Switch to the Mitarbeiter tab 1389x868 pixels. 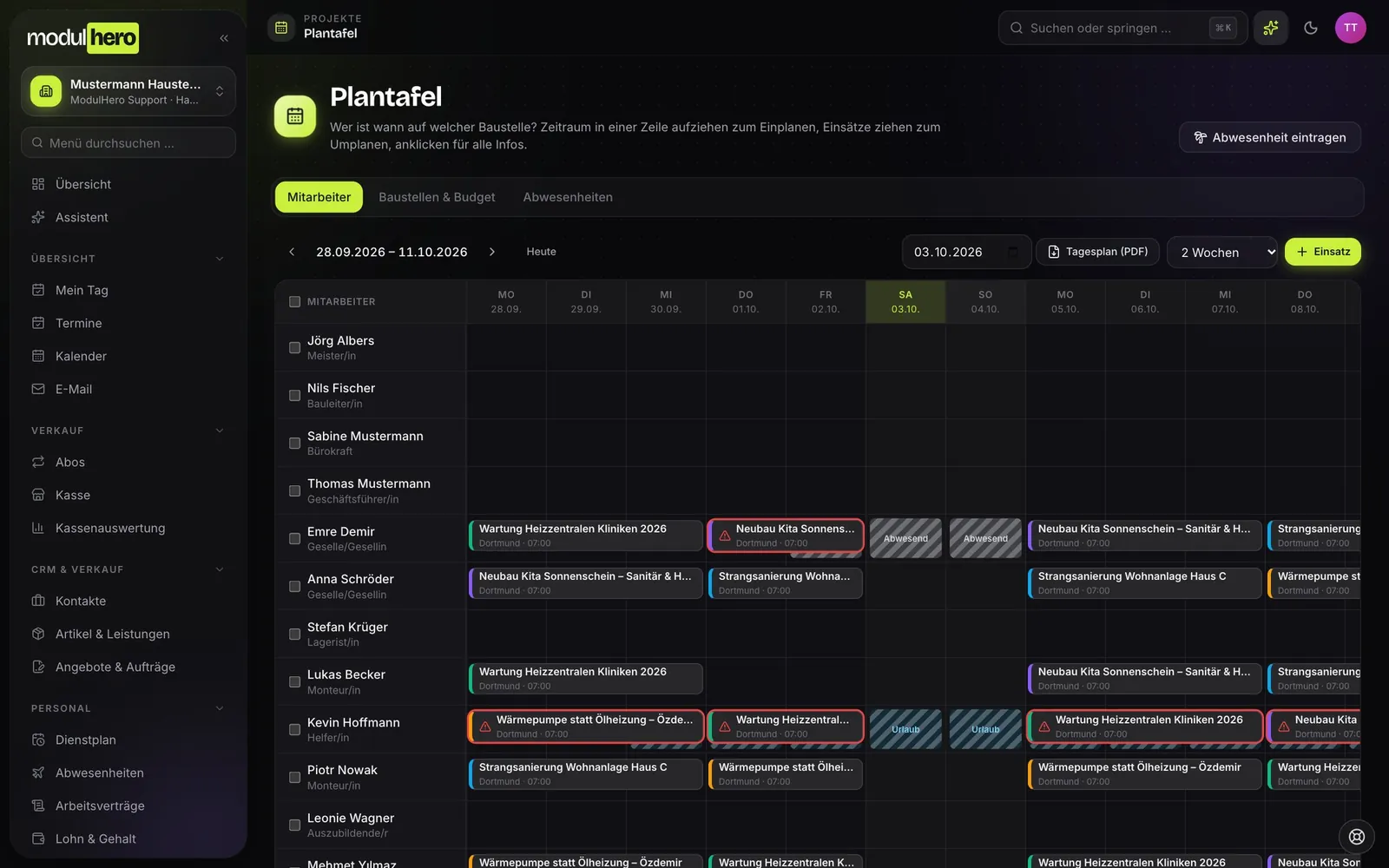tap(319, 197)
